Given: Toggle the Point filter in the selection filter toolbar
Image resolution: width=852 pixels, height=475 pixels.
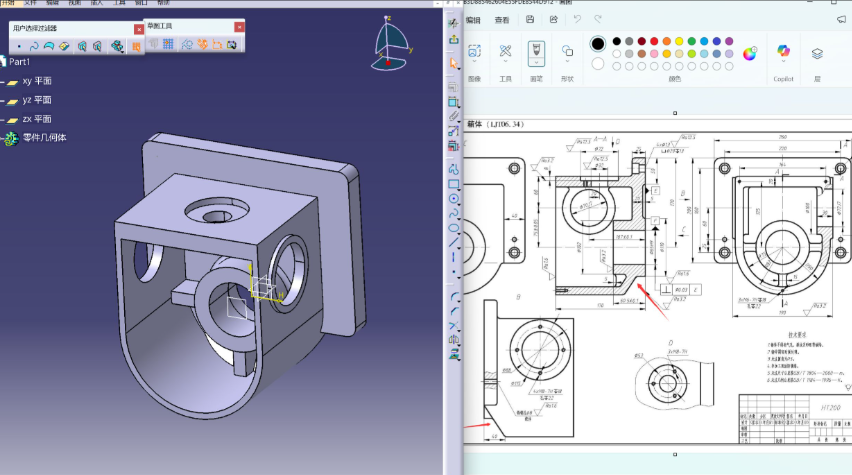Looking at the screenshot, I should [x=20, y=46].
